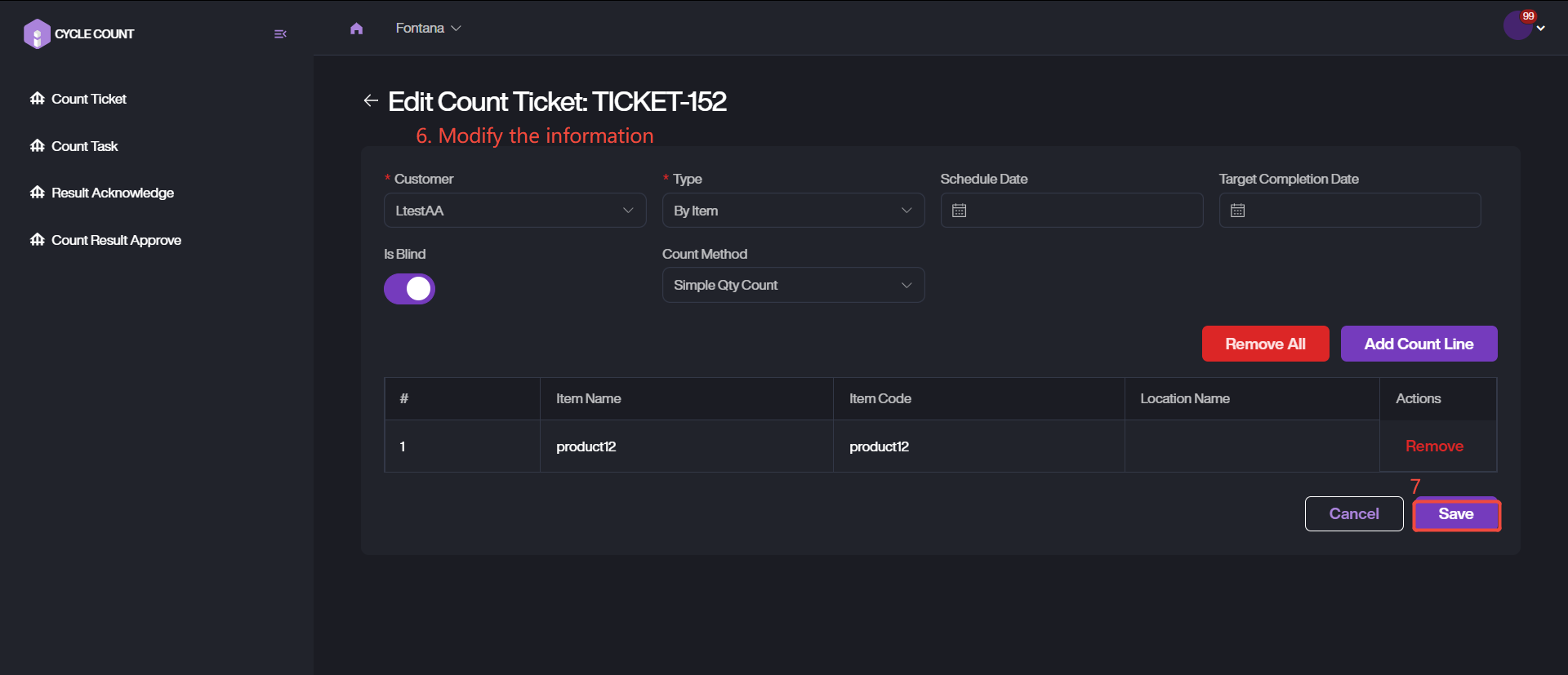Viewport: 1568px width, 675px height.
Task: Open the Customer dropdown showing LtestAA
Action: coord(514,211)
